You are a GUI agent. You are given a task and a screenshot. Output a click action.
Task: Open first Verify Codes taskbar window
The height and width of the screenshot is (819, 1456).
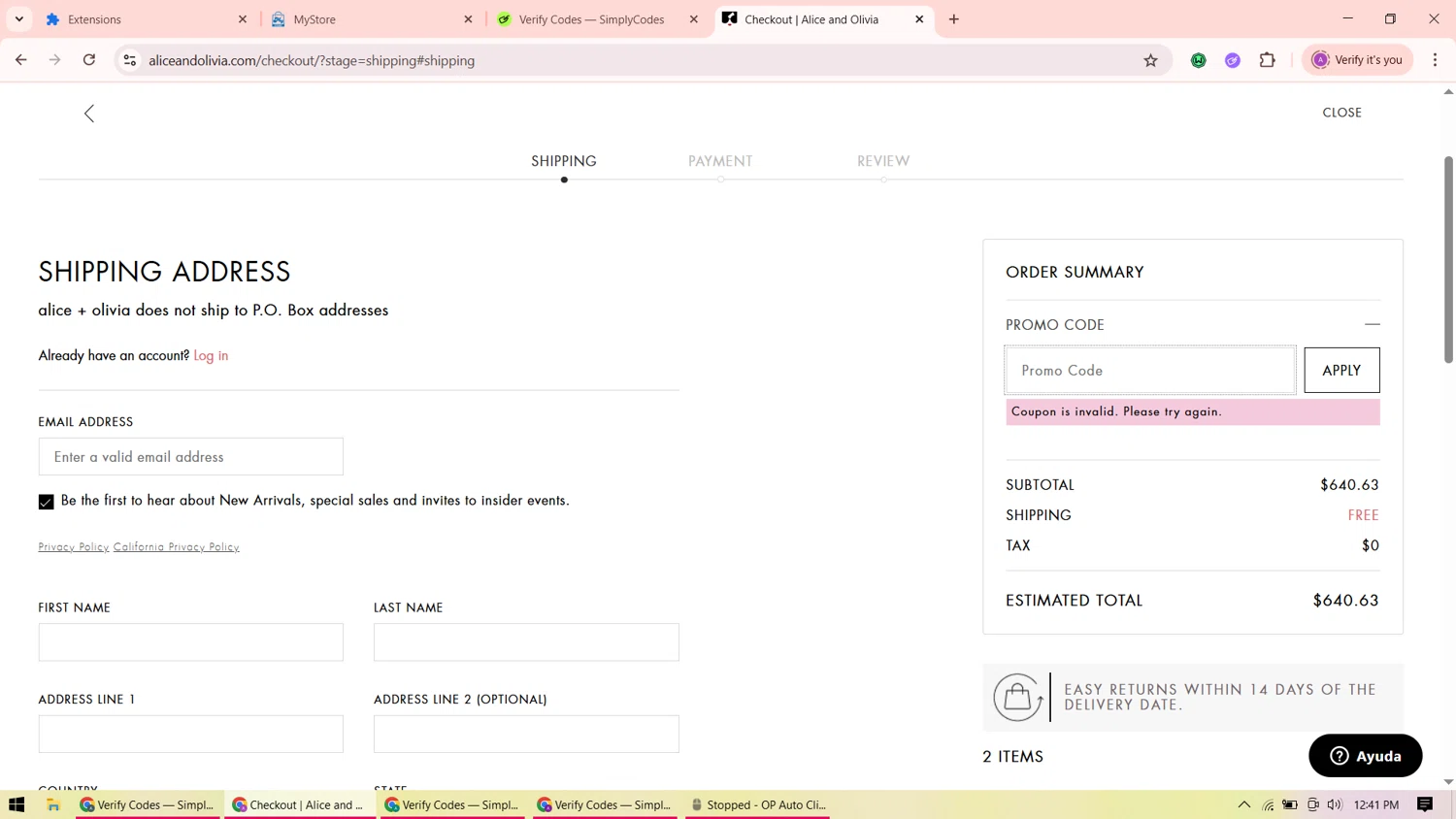[x=148, y=804]
